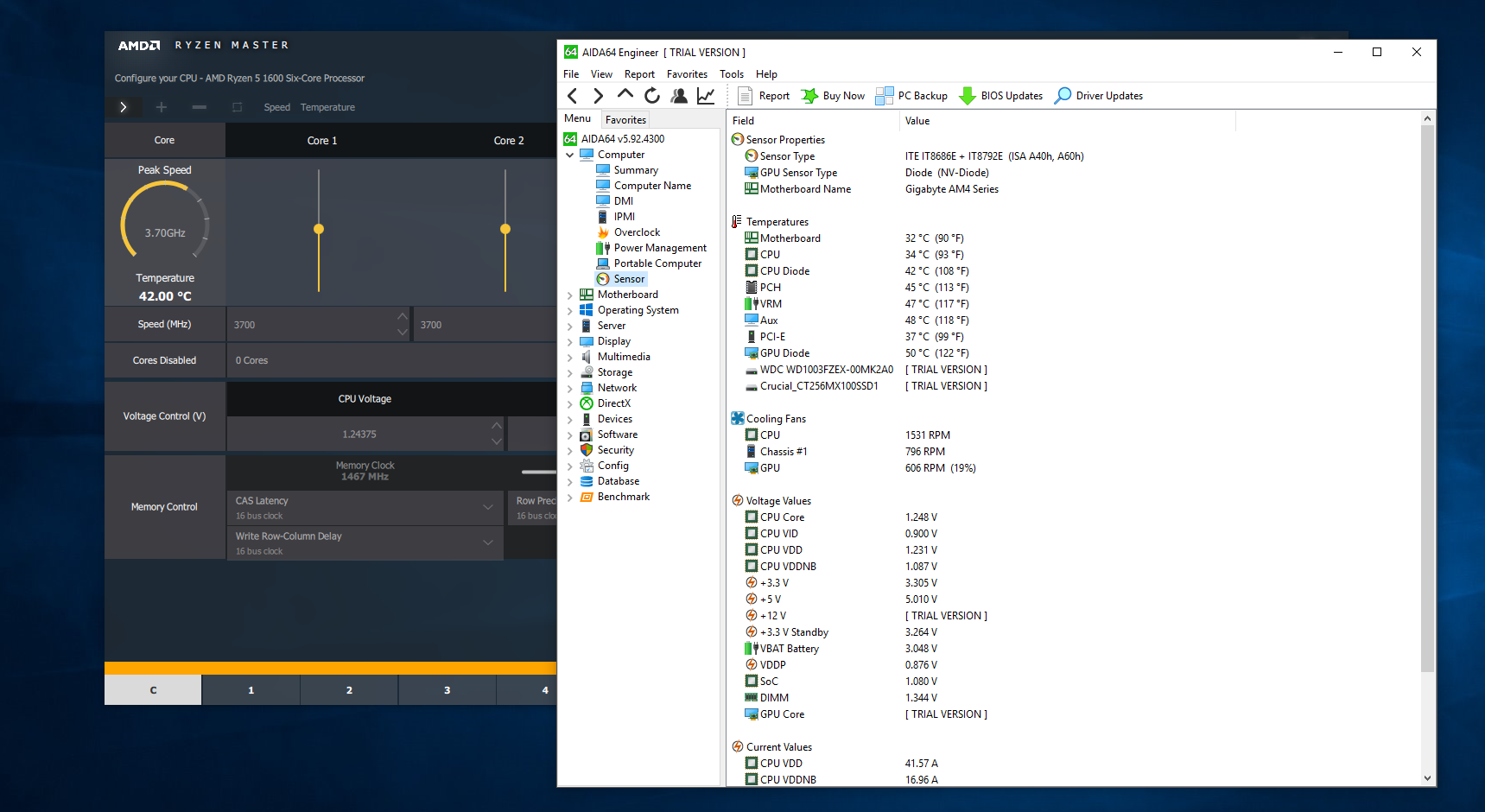Click the plus icon in Ryzen Master
Image resolution: width=1485 pixels, height=812 pixels.
(x=162, y=107)
